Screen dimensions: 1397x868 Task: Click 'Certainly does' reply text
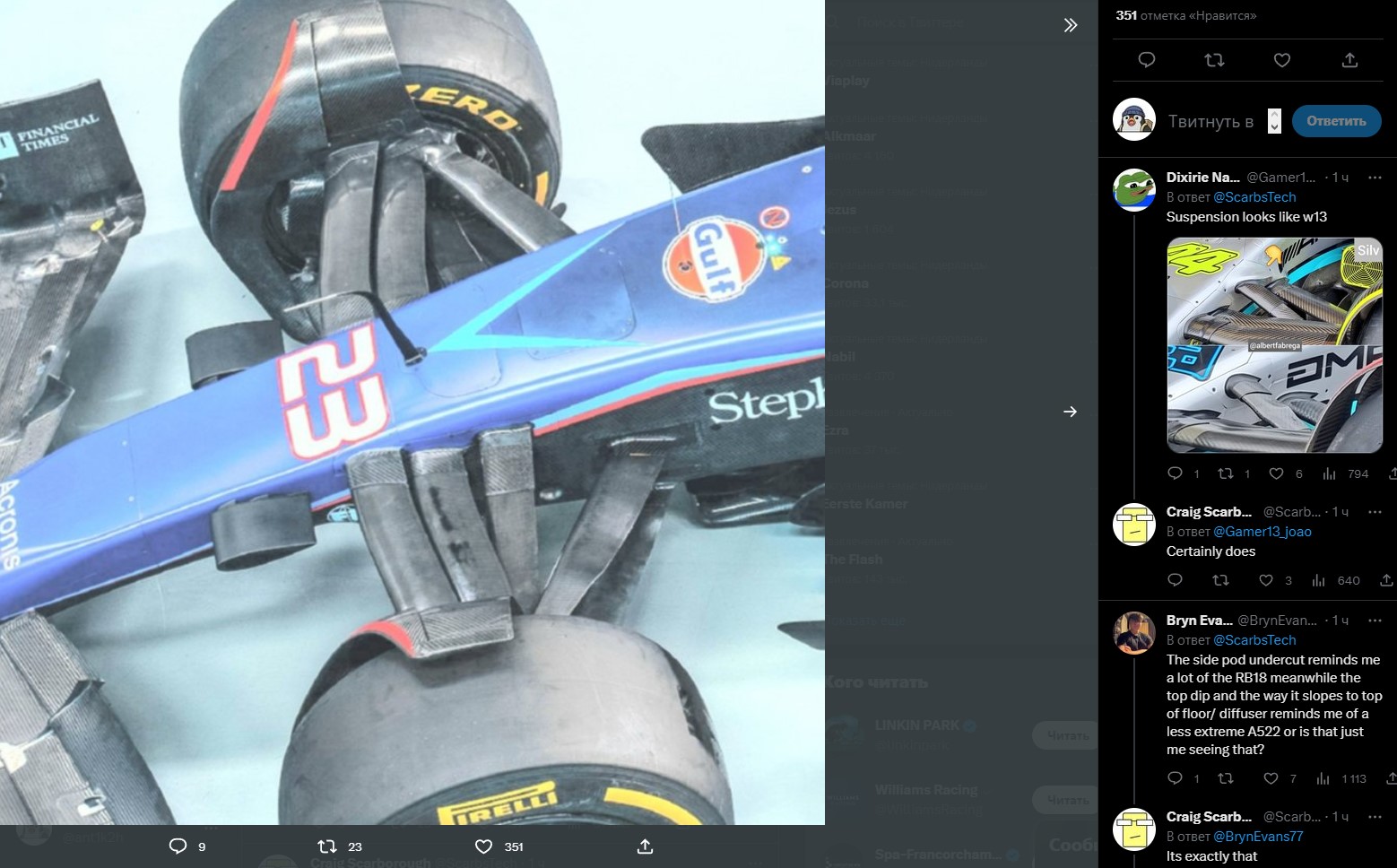point(1210,551)
